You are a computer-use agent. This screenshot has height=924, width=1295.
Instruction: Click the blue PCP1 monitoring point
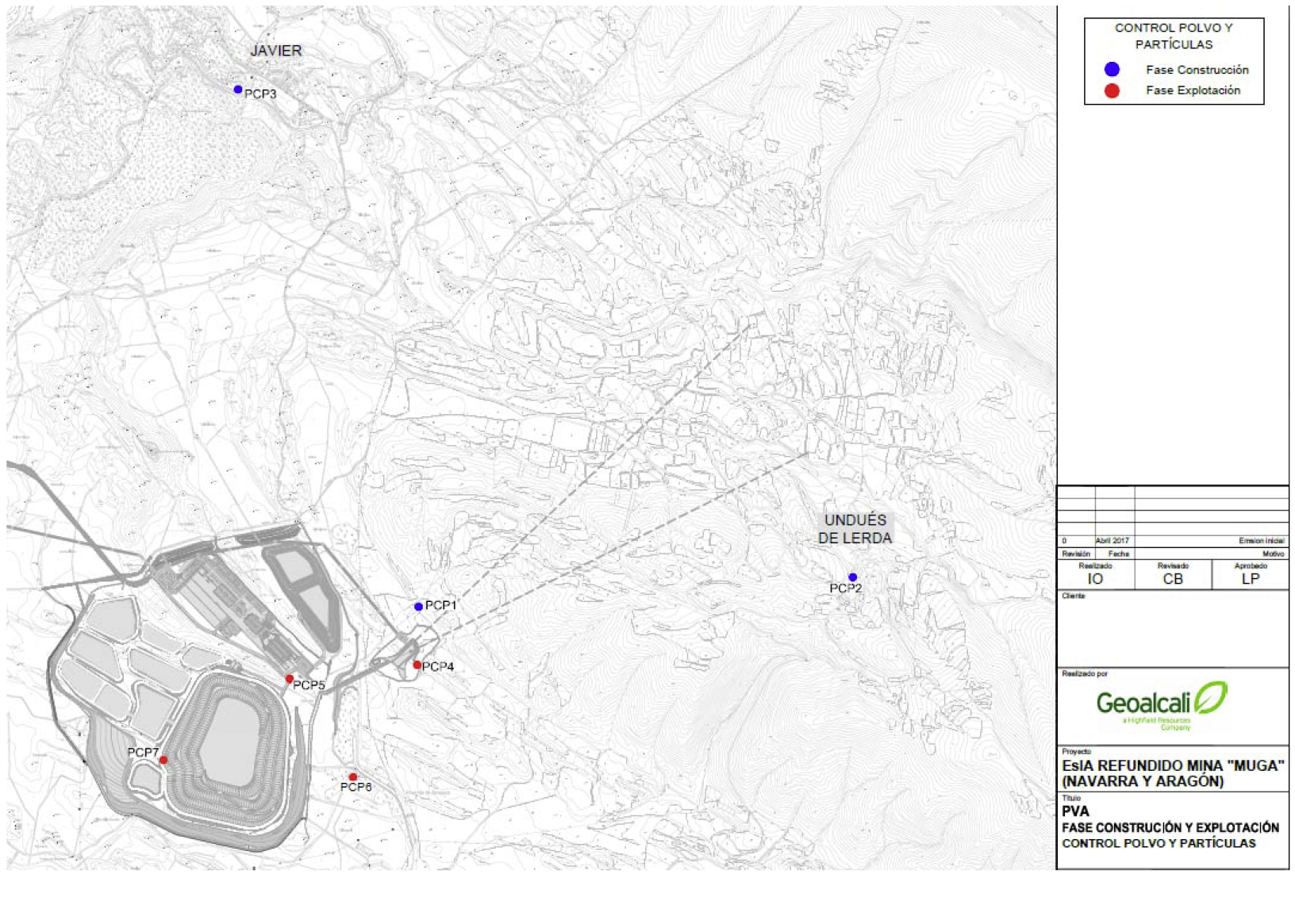418,607
